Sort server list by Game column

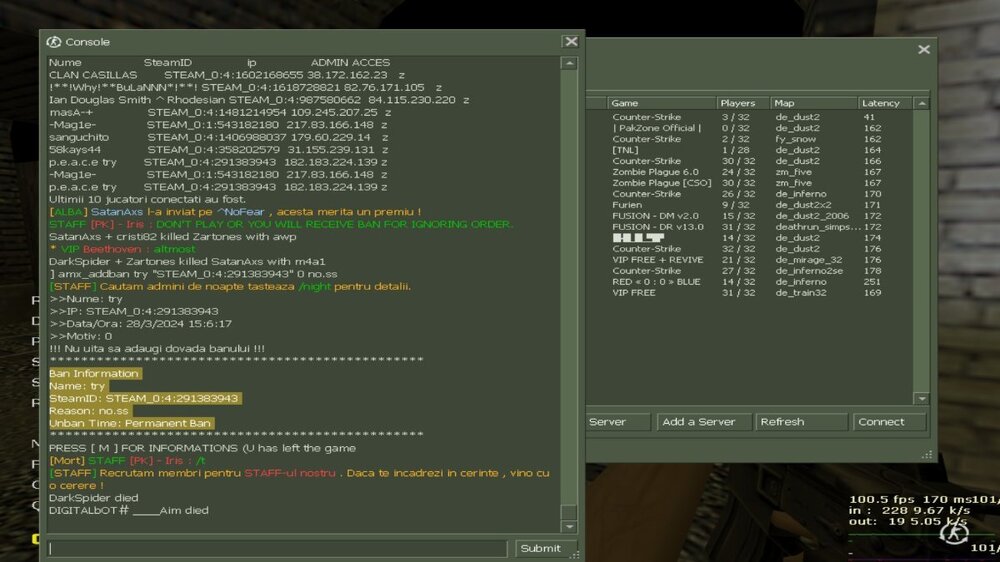(660, 103)
